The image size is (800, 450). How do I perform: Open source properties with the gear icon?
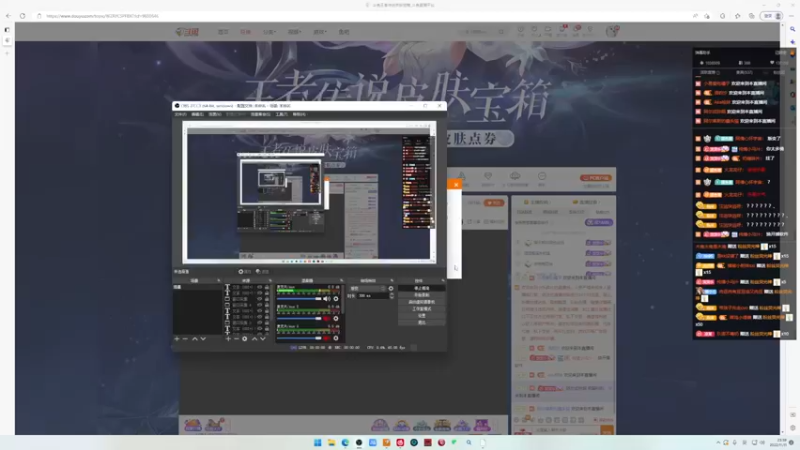245,339
